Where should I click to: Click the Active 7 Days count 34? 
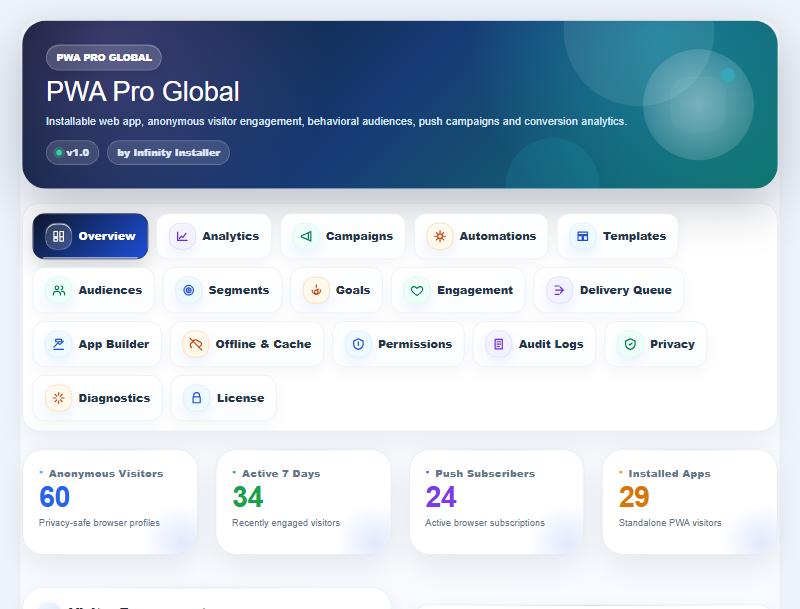click(247, 497)
